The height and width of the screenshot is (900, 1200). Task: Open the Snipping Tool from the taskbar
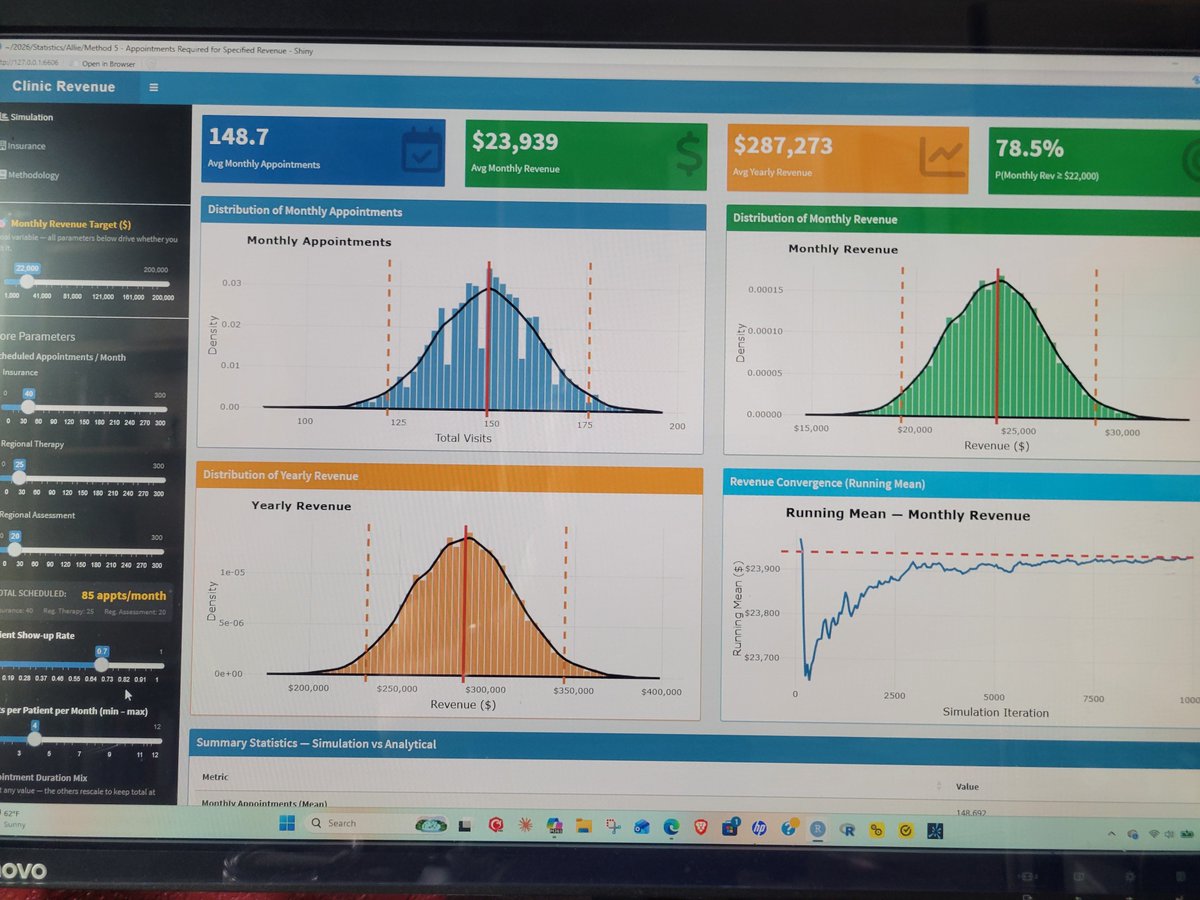tap(613, 826)
